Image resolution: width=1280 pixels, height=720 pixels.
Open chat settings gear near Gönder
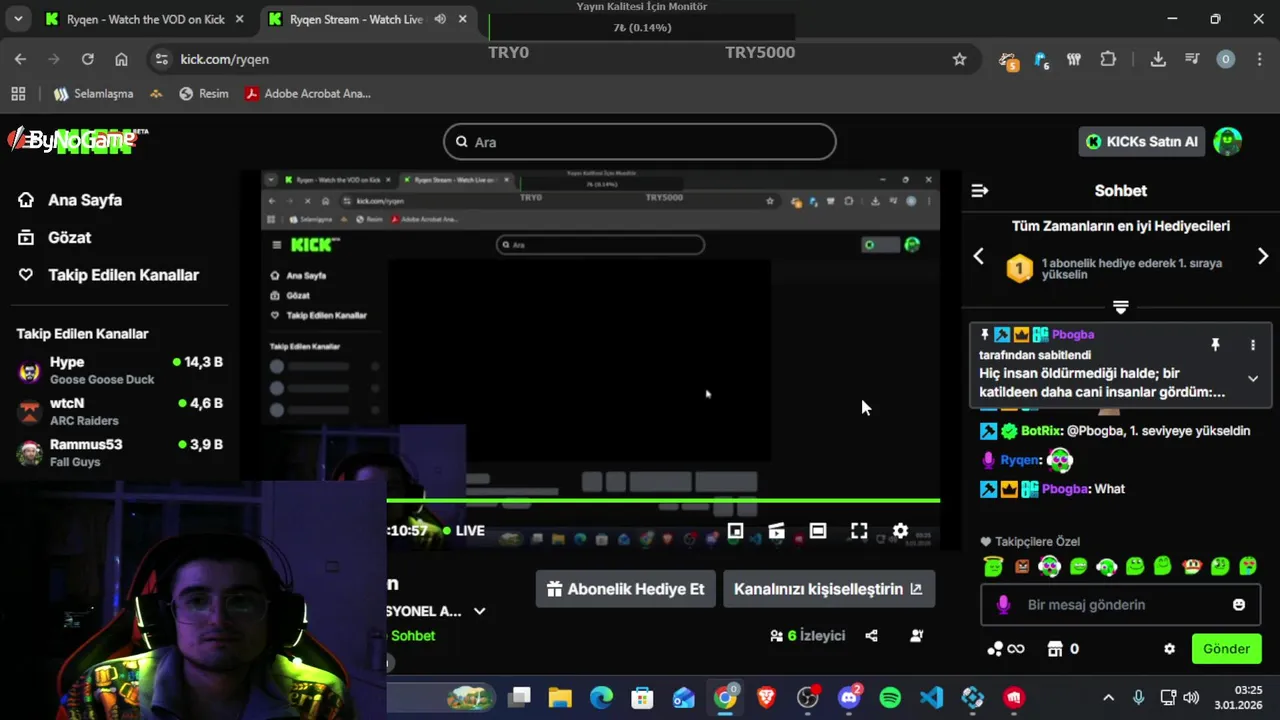[x=1169, y=649]
